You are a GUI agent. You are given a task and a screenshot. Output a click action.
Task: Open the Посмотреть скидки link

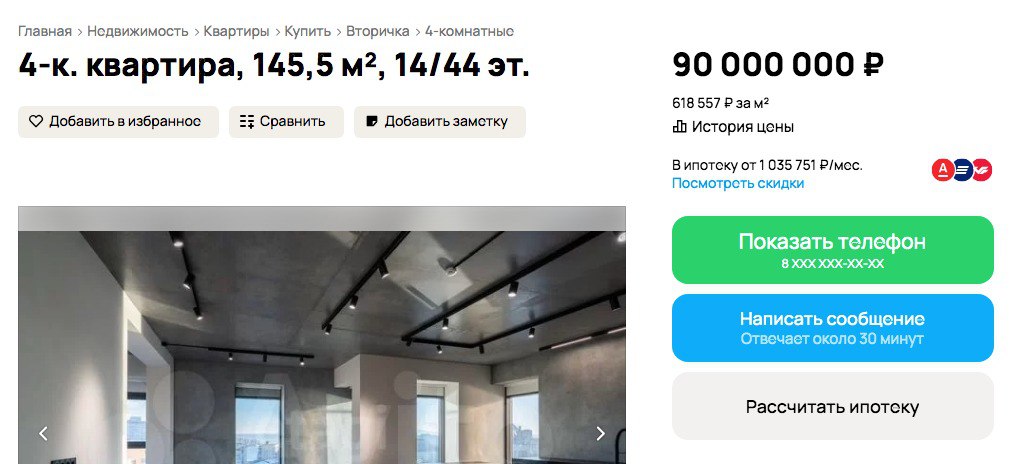(x=738, y=183)
